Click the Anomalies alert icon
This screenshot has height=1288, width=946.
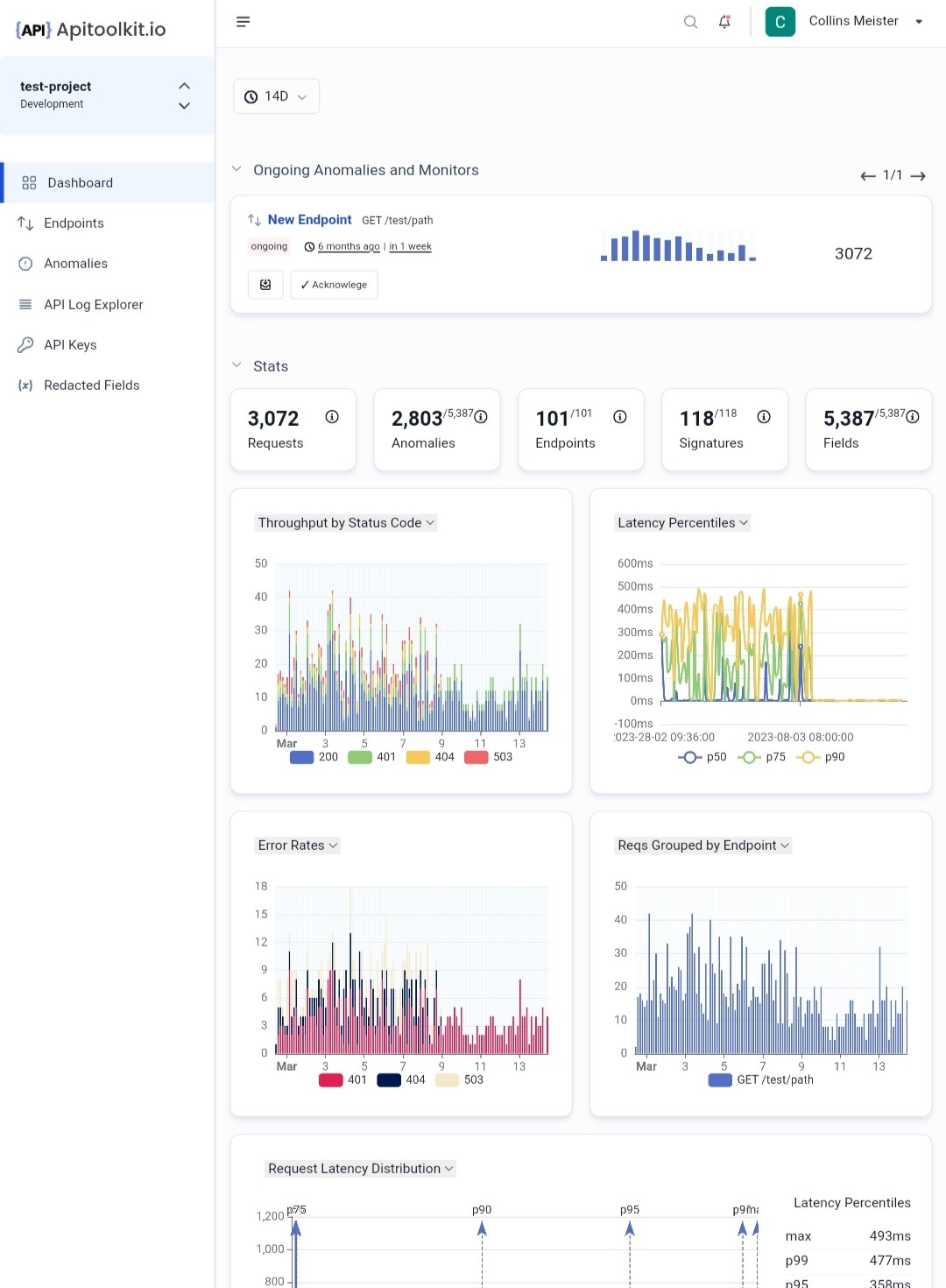tap(25, 264)
